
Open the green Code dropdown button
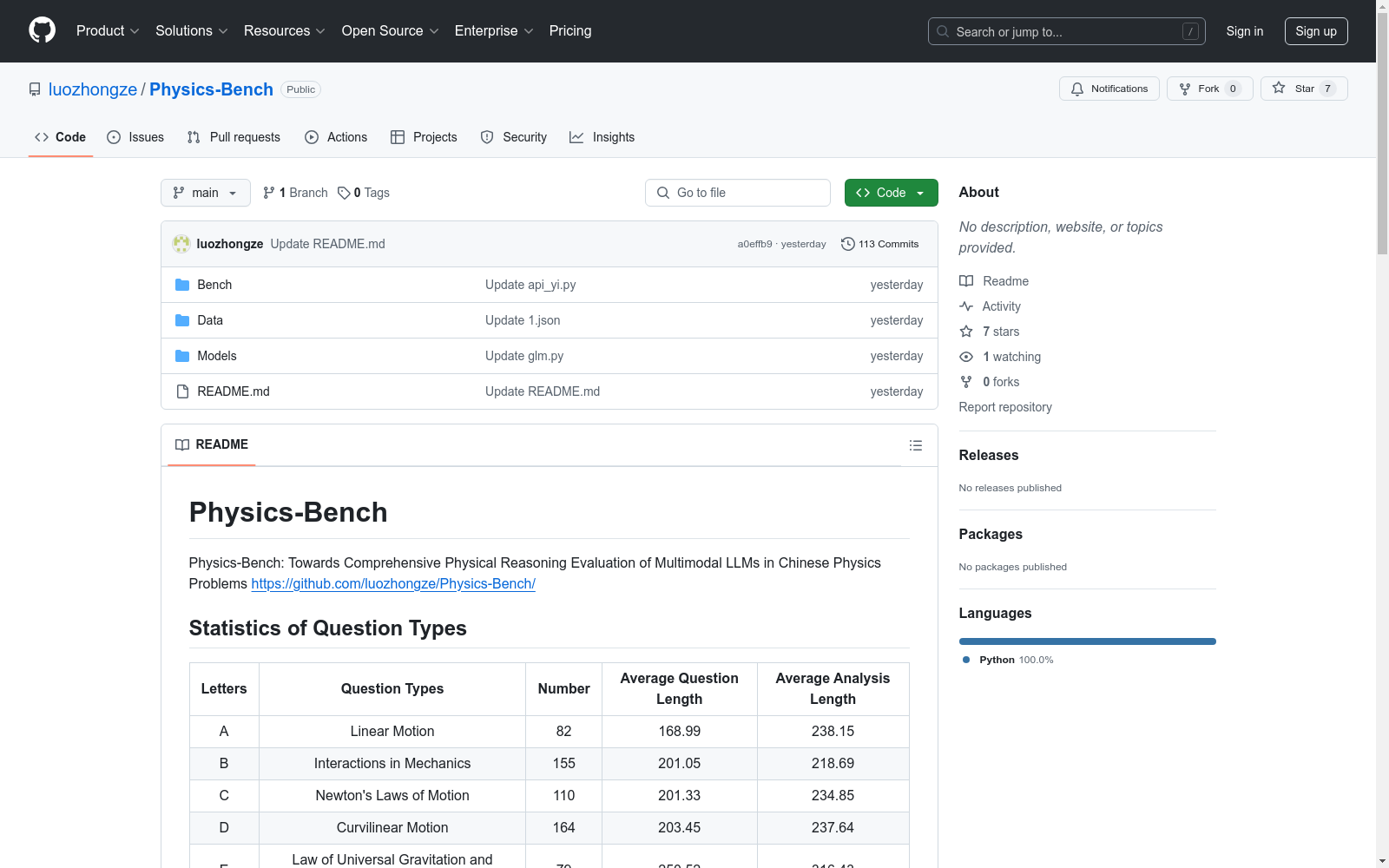tap(892, 193)
